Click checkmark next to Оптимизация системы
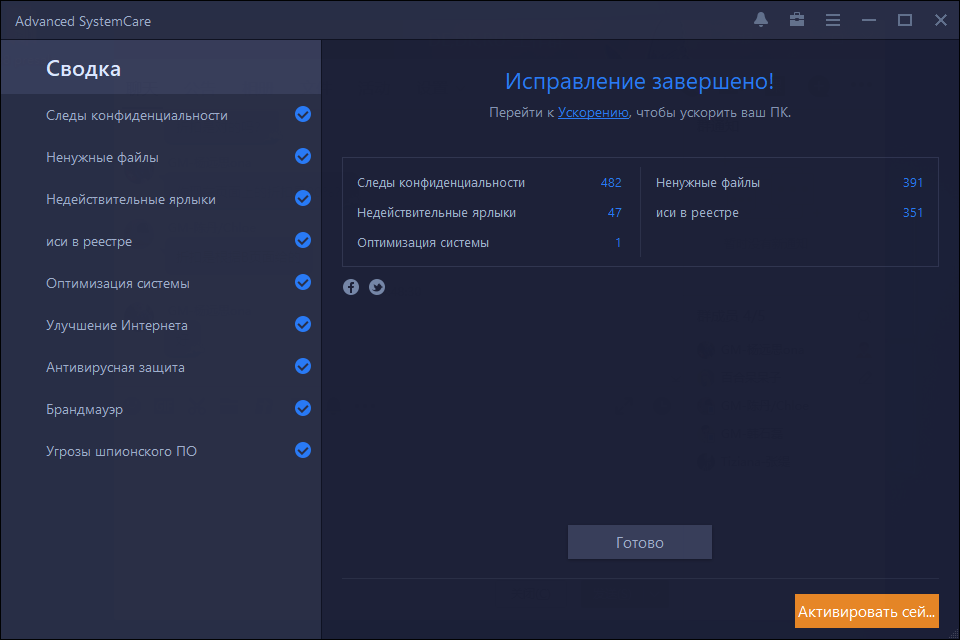Screen dimensions: 960x640 303,282
